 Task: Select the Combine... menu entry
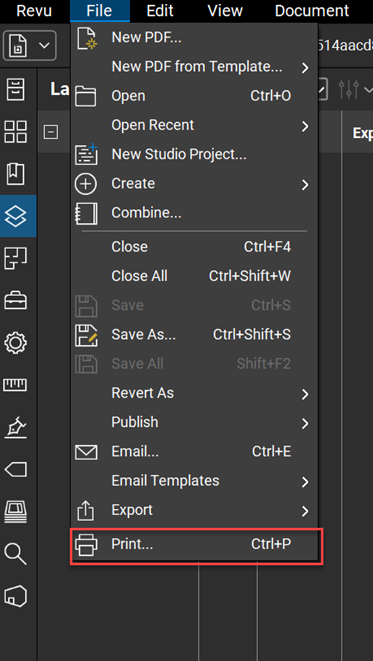[194, 213]
